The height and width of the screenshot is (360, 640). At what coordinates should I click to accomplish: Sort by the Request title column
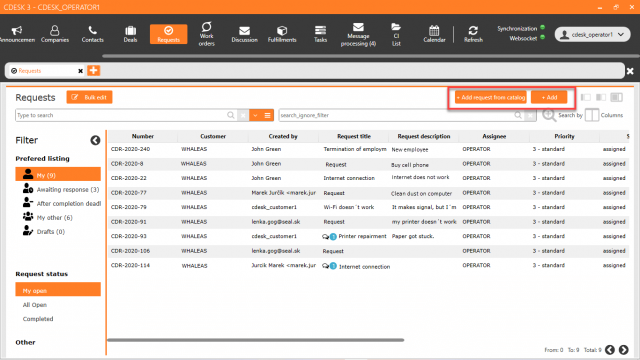click(354, 136)
